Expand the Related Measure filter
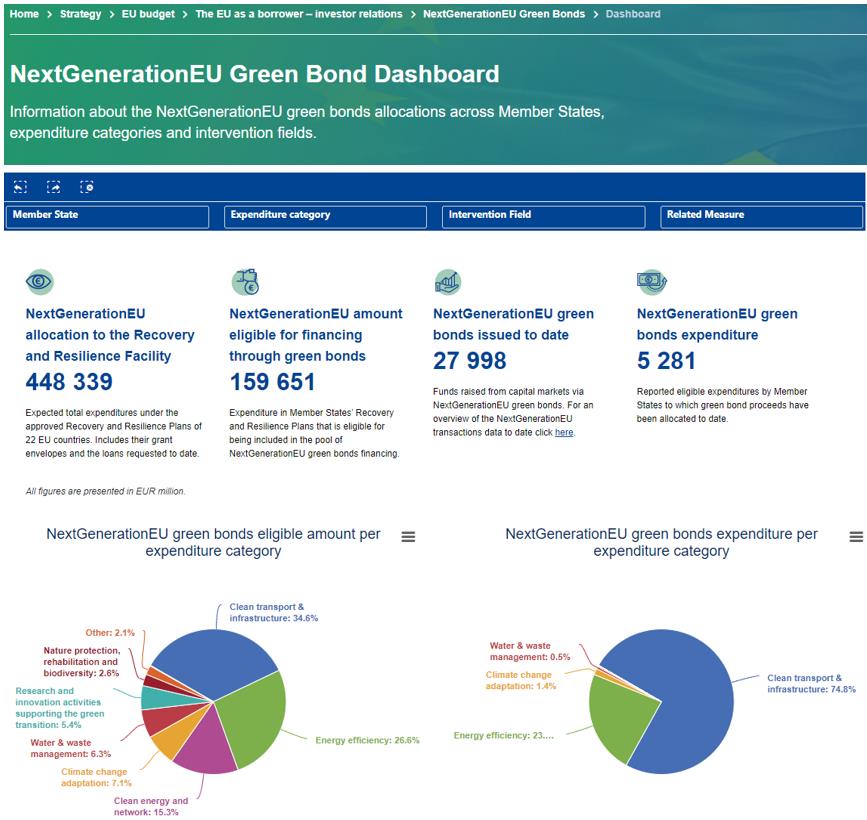867x820 pixels. (761, 217)
